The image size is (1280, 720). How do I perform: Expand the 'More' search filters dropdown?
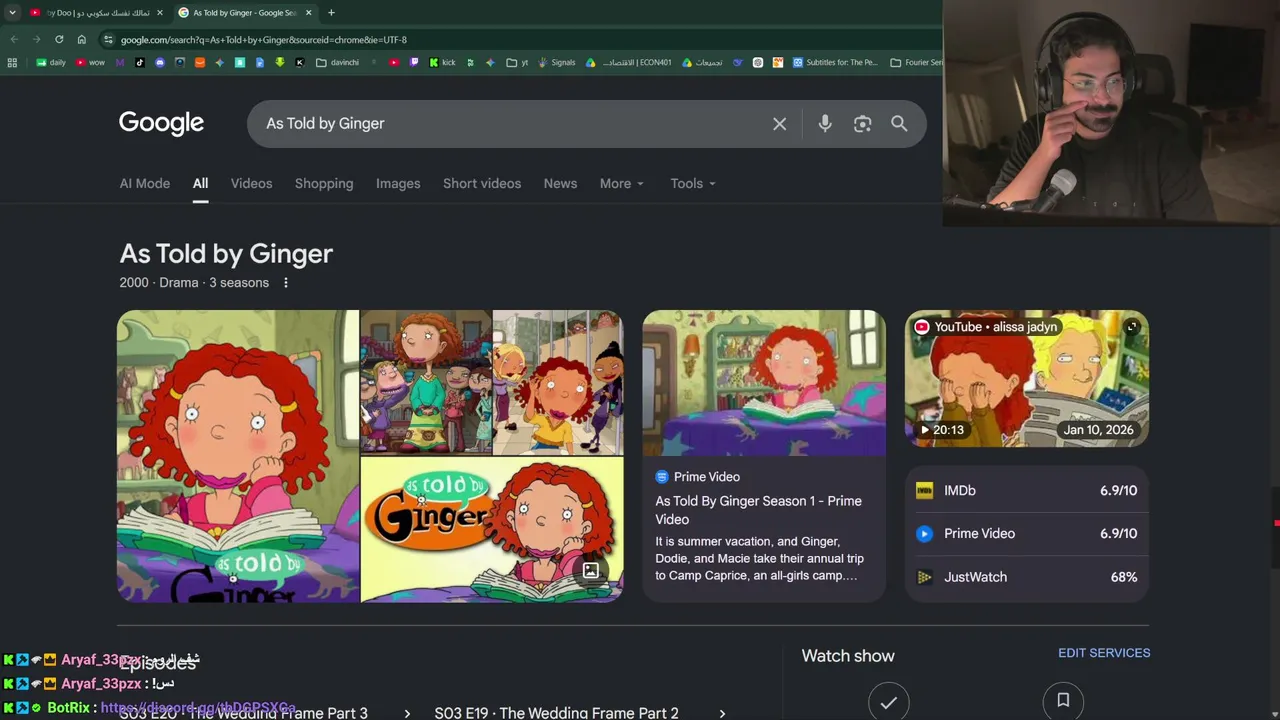(x=622, y=184)
